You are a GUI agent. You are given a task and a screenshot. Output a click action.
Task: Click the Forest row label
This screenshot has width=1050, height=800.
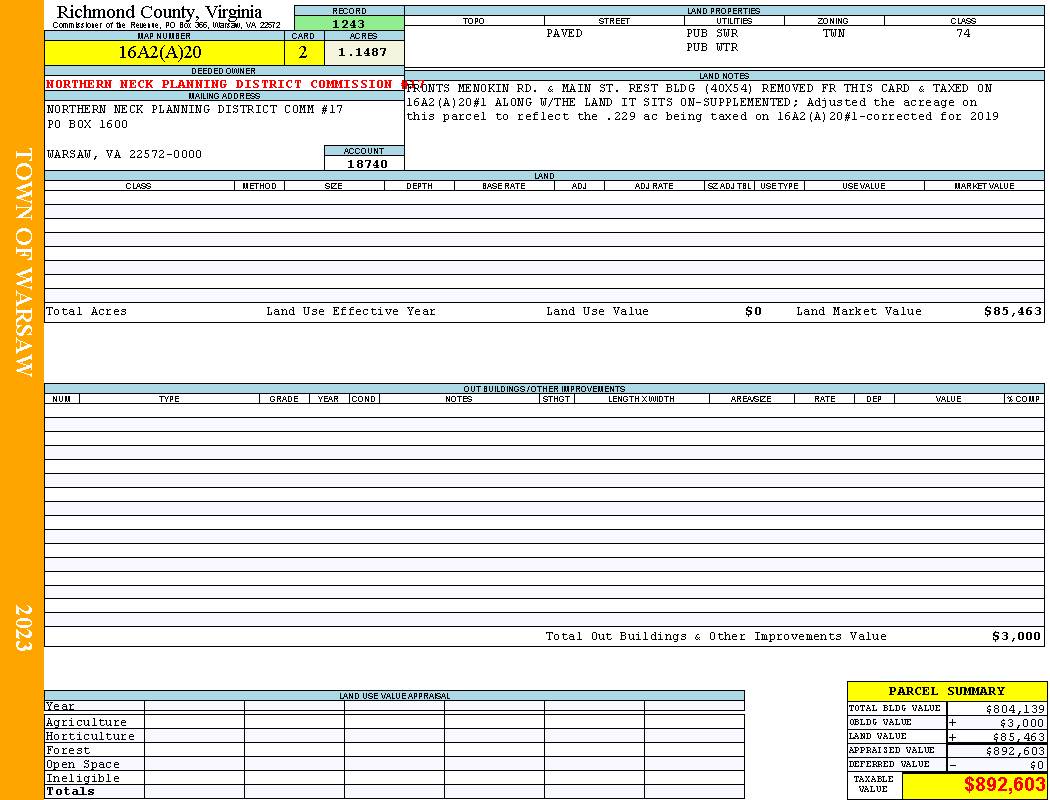pos(68,750)
